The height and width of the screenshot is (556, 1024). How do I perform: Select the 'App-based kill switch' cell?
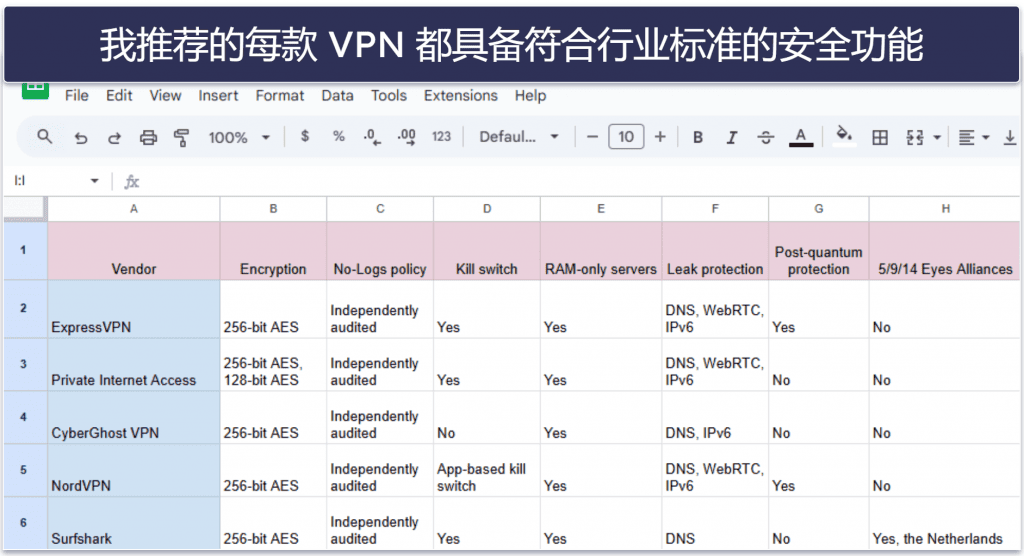487,471
